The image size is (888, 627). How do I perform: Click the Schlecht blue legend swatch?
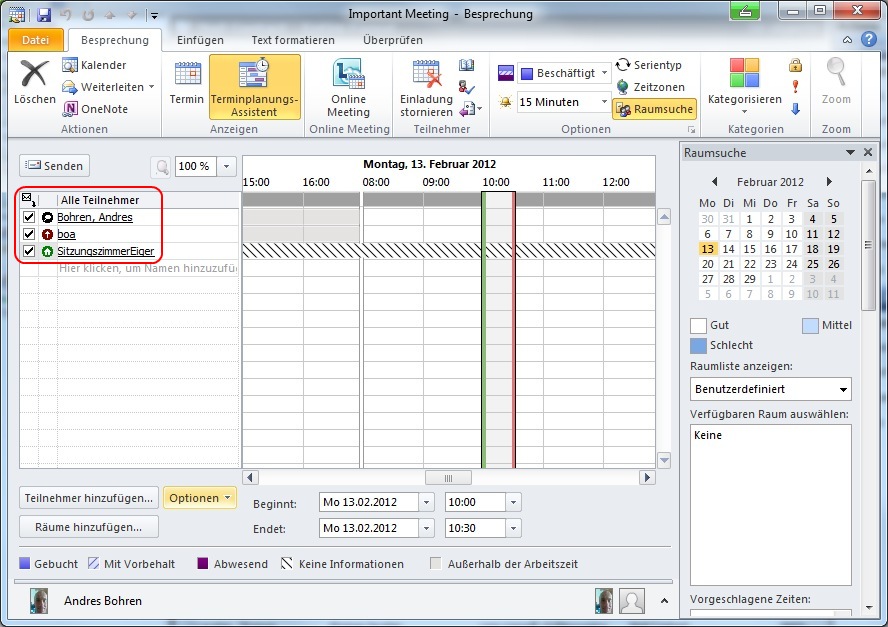click(x=698, y=346)
